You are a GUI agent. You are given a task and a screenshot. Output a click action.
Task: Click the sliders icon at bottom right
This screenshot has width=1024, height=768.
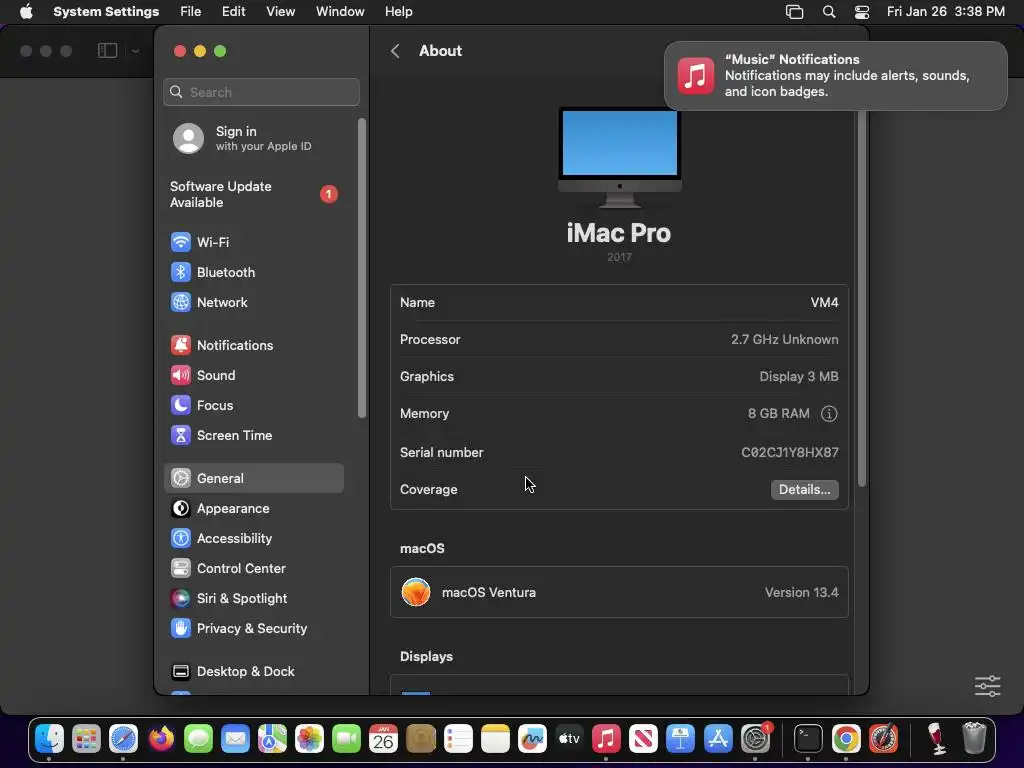point(987,686)
